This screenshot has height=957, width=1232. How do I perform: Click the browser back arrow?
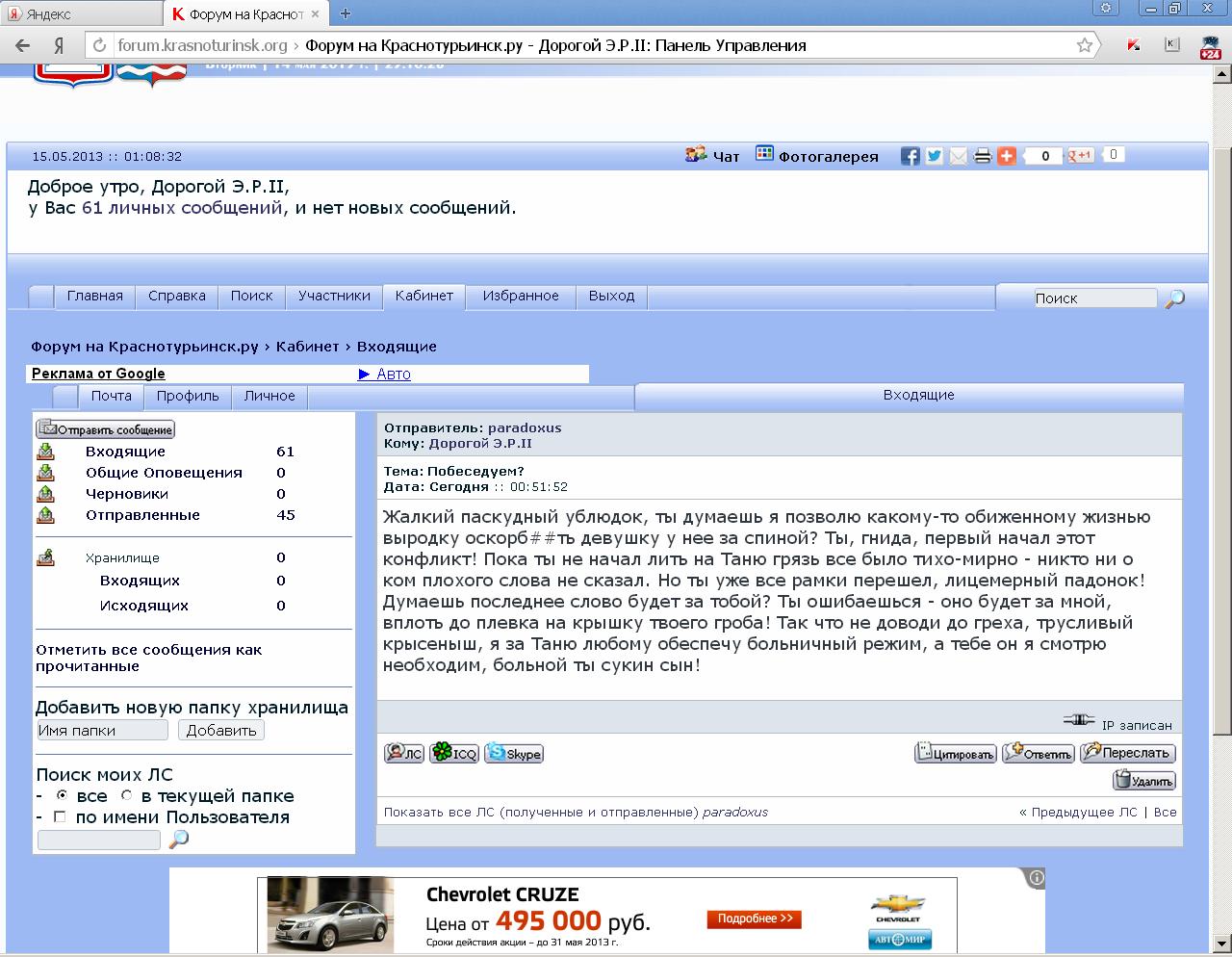[23, 45]
